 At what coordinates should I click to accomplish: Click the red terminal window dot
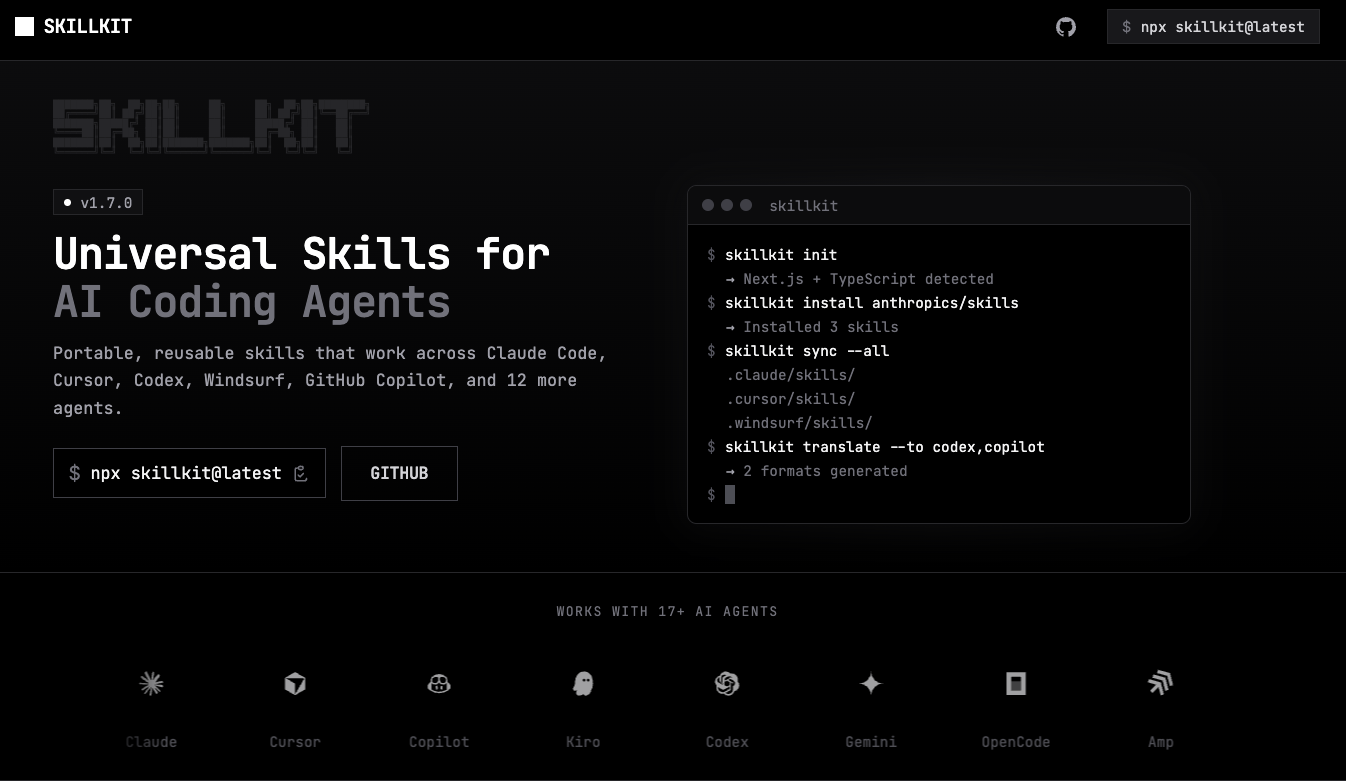[708, 205]
